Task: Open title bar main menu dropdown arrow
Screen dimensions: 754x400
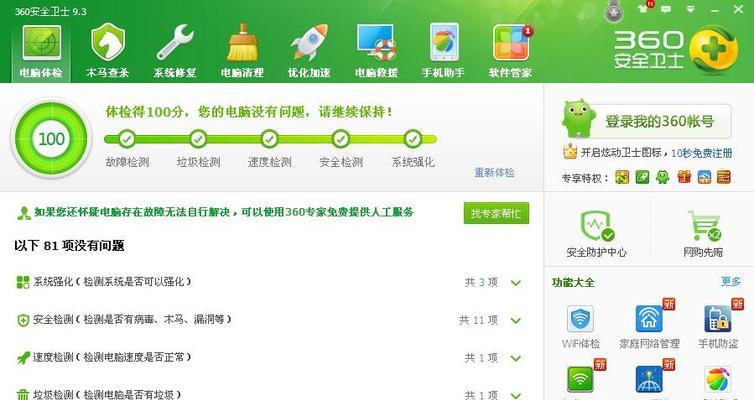Action: (x=691, y=9)
